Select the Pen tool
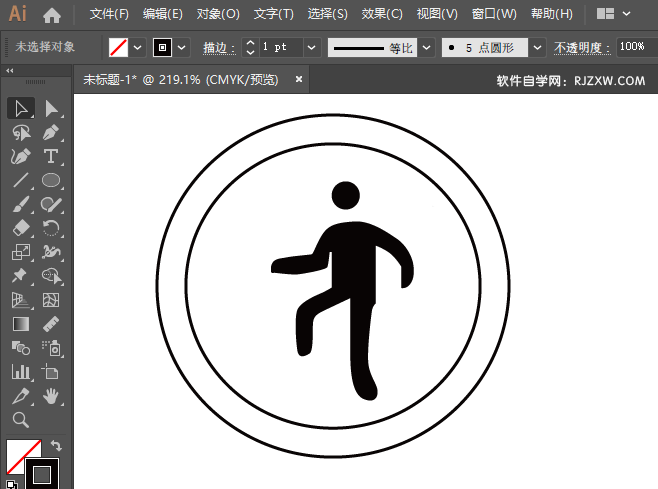 click(x=51, y=133)
